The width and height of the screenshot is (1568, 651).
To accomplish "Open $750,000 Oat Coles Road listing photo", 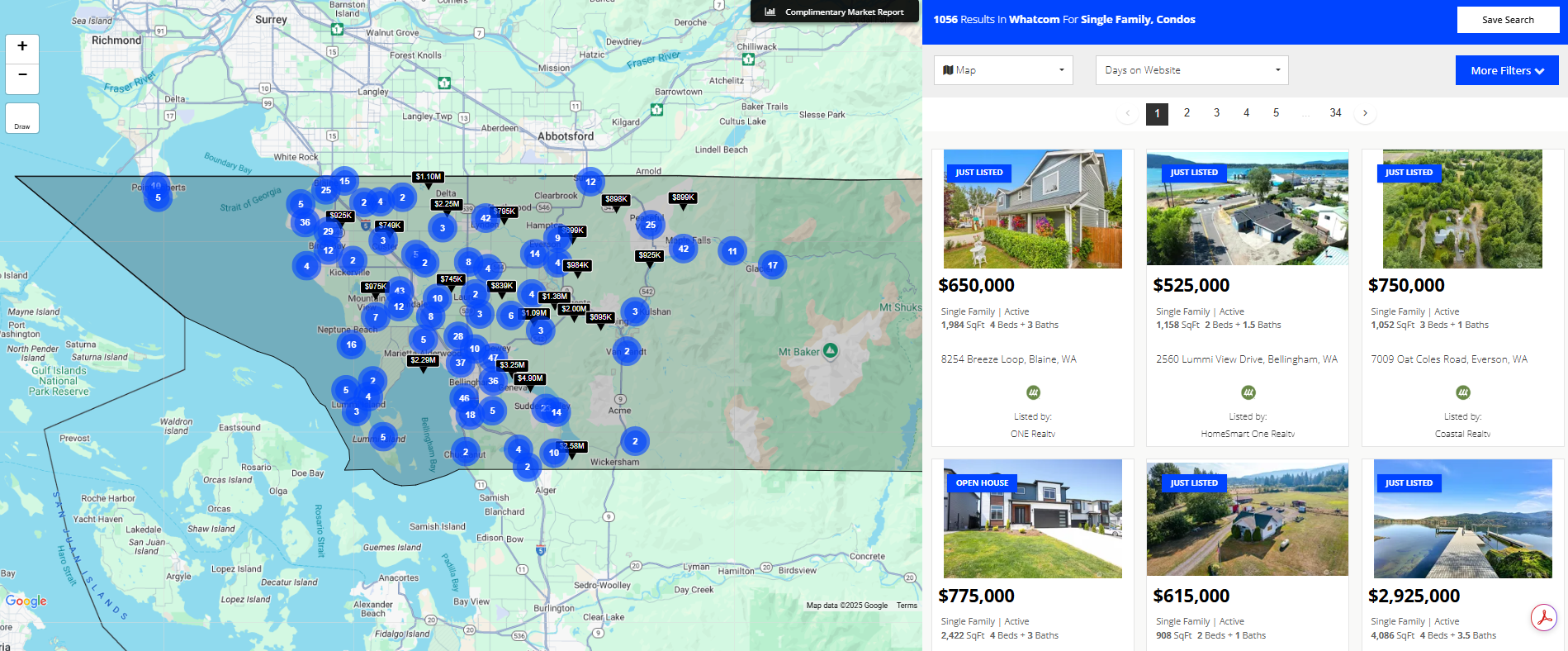I will click(1462, 208).
